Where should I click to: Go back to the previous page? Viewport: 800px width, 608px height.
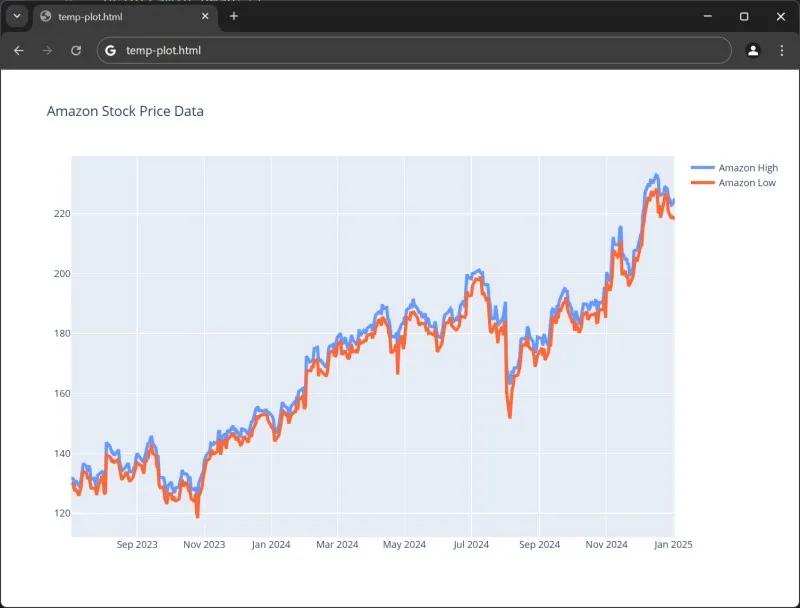click(x=19, y=50)
